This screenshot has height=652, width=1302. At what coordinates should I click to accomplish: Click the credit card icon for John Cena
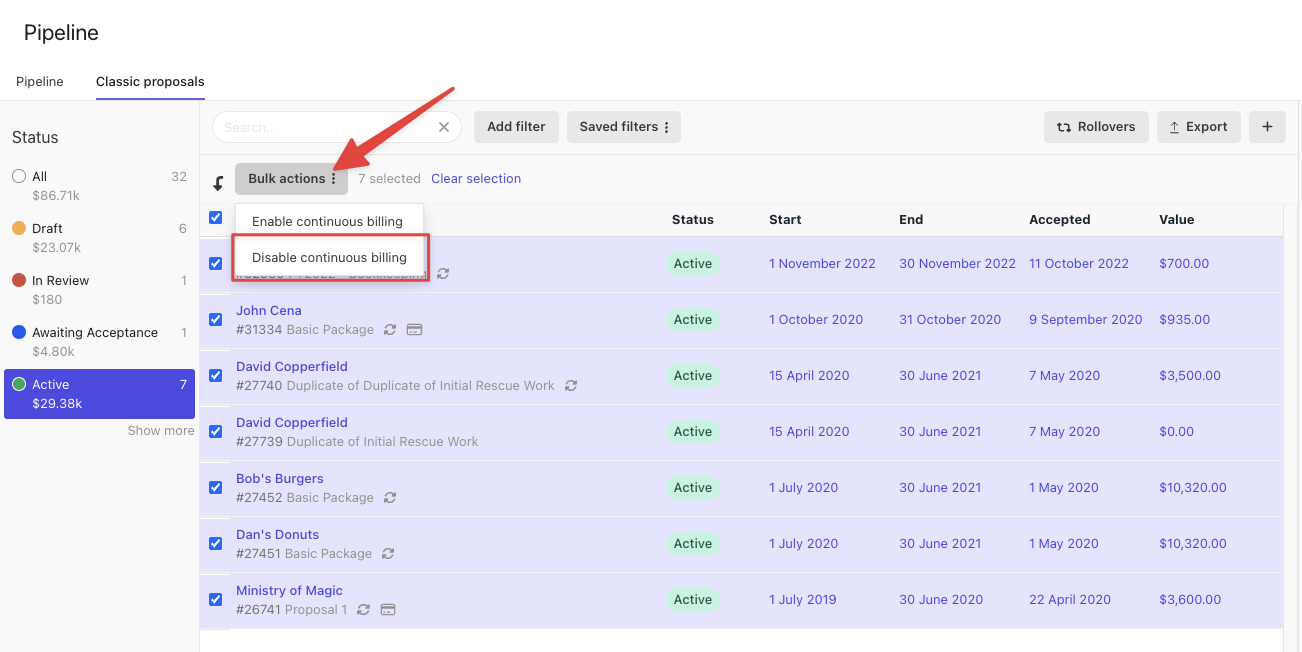[414, 330]
